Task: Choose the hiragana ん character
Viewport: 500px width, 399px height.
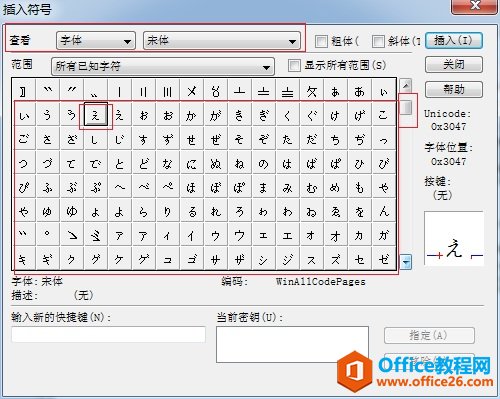Action: coord(383,211)
